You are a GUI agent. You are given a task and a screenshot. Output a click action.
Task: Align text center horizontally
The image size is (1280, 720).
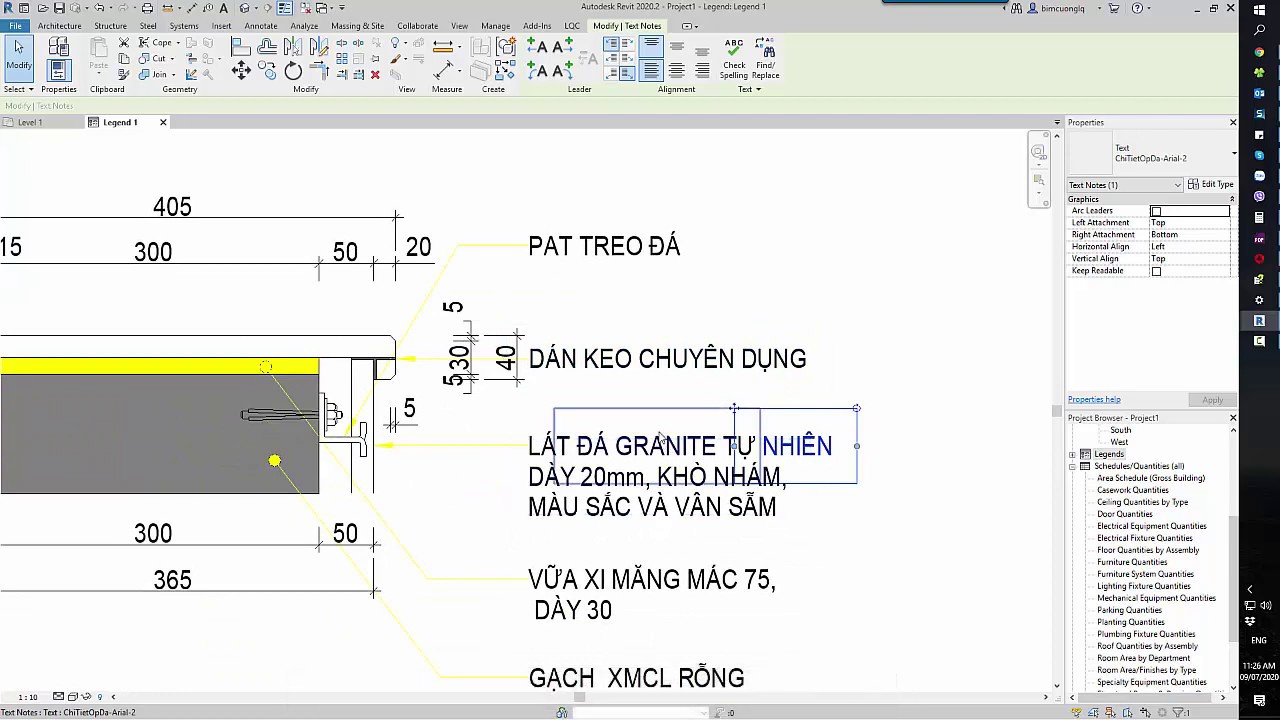pos(677,70)
